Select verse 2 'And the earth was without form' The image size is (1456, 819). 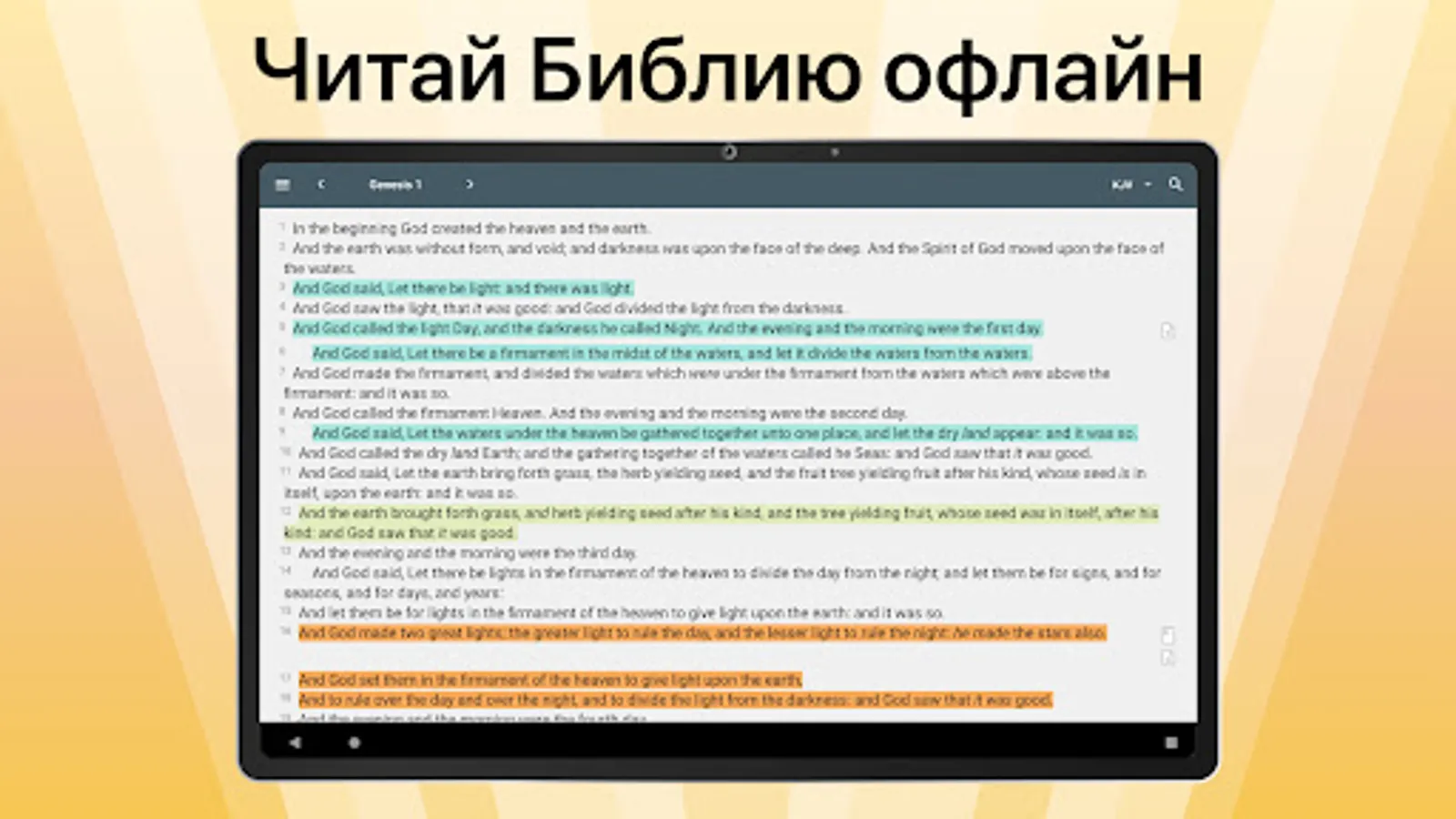tap(724, 258)
